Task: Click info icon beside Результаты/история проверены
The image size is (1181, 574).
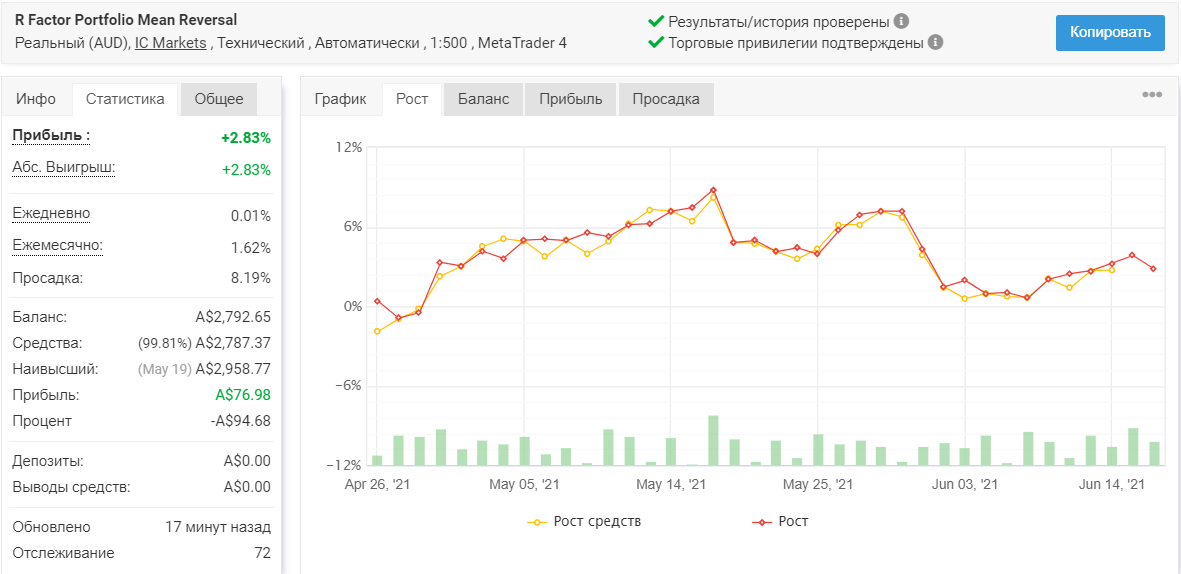Action: click(902, 21)
